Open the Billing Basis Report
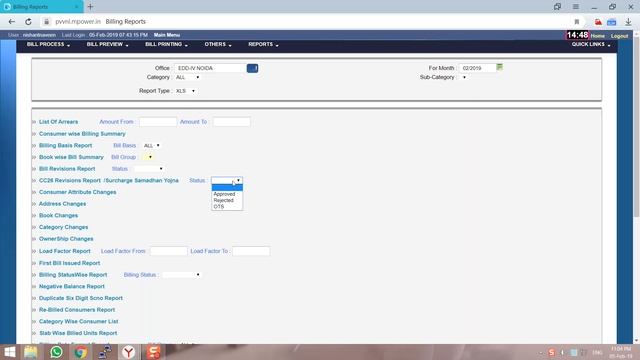640x360 pixels. click(65, 145)
